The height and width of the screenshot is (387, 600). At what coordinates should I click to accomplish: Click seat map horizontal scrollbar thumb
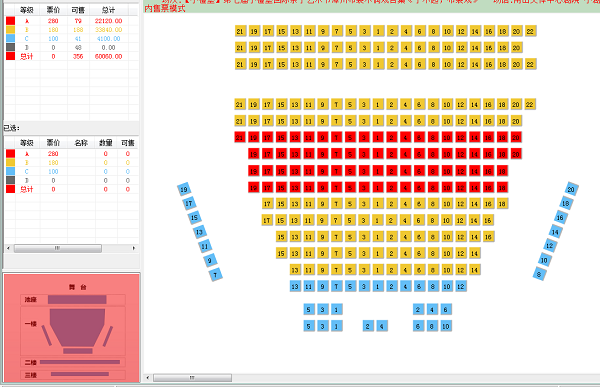click(x=192, y=378)
